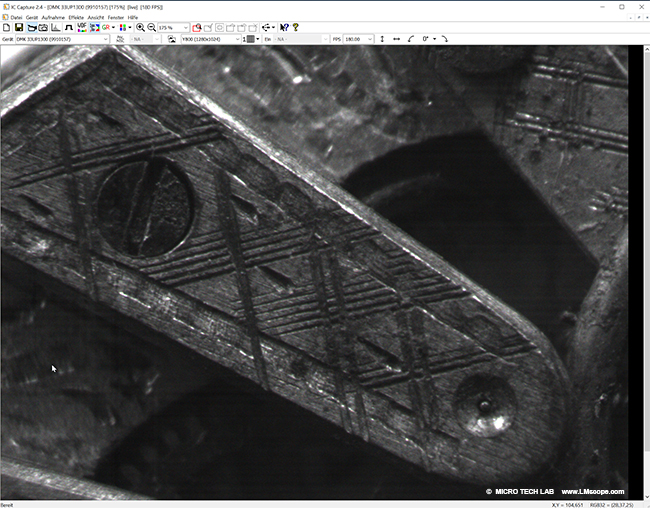Rotate image left with curved arrow icon
The height and width of the screenshot is (508, 650).
tap(412, 39)
